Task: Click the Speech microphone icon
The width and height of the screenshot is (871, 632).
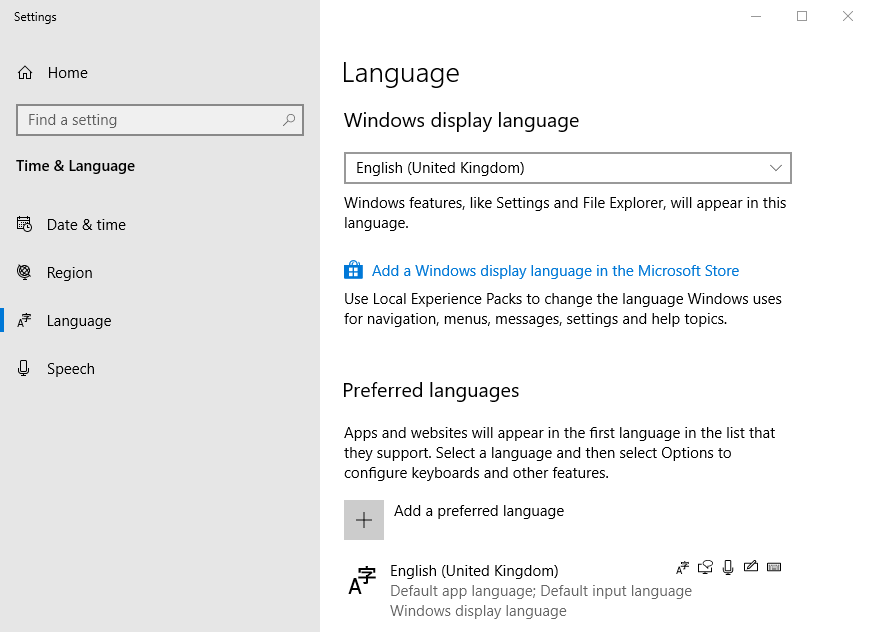Action: pos(24,368)
